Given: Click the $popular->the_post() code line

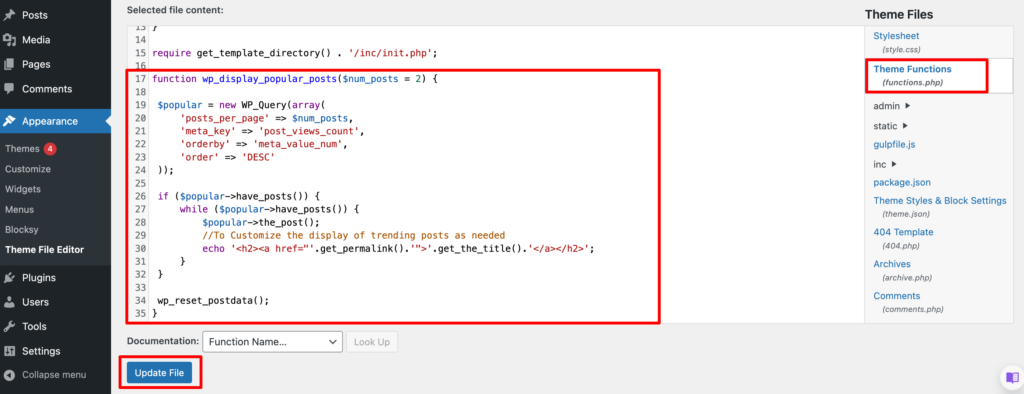Looking at the screenshot, I should point(261,222).
